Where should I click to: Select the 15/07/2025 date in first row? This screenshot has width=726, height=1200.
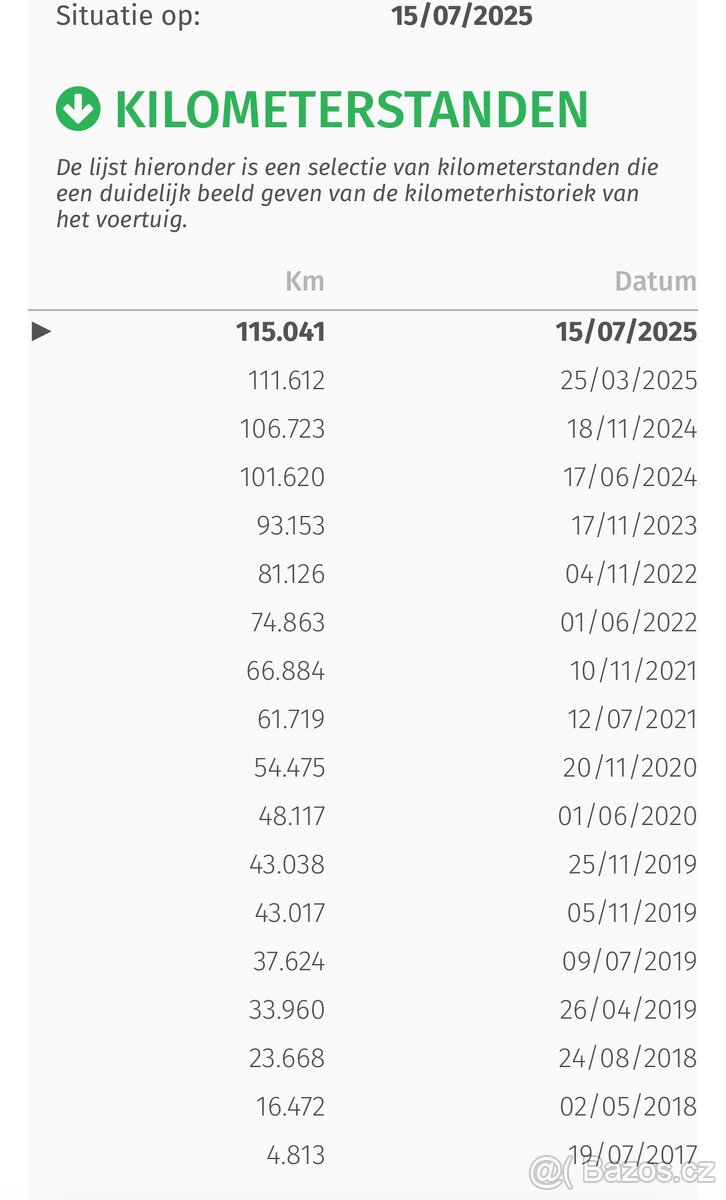pyautogui.click(x=626, y=332)
